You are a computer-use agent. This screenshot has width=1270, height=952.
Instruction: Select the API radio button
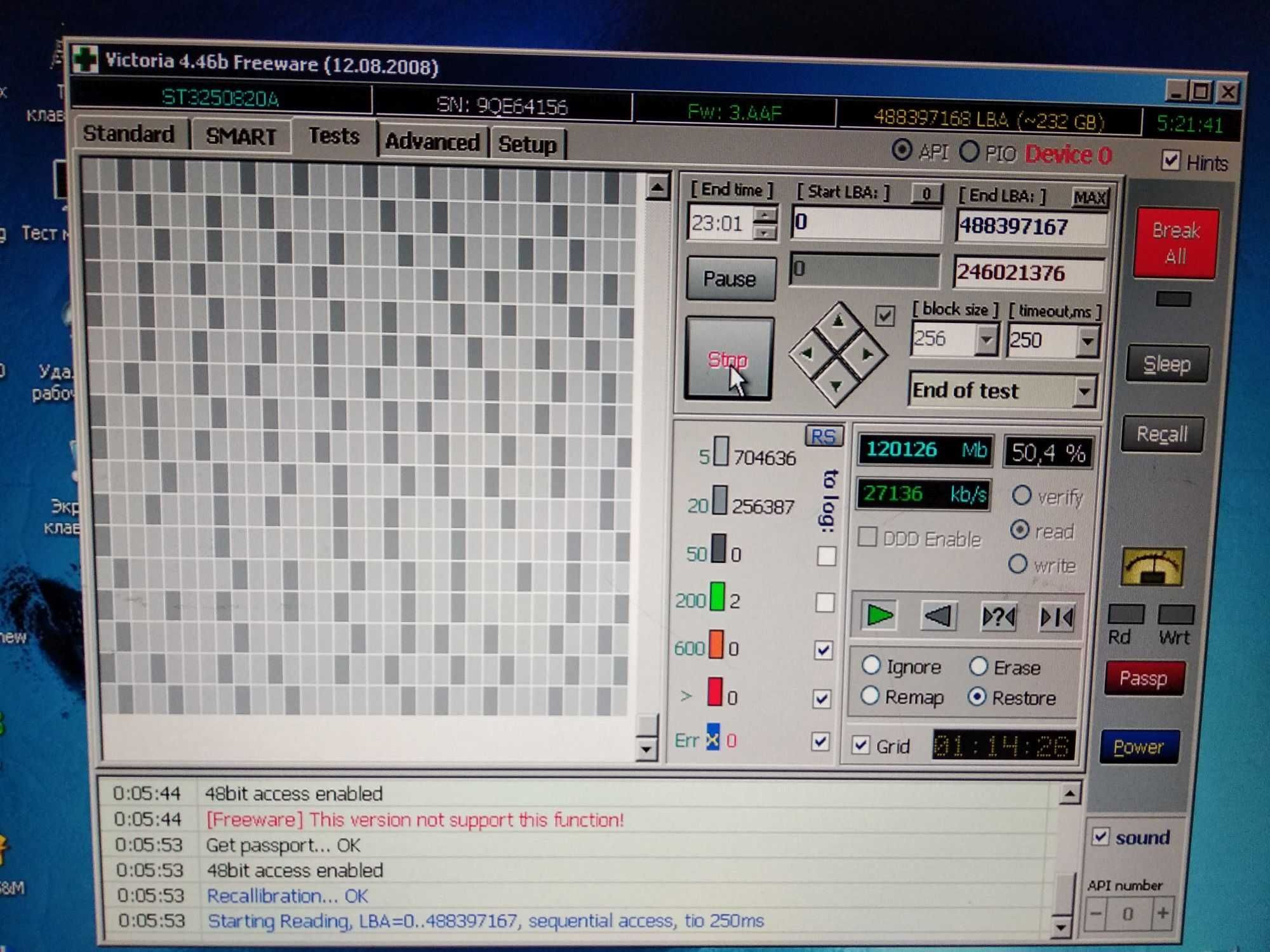[902, 150]
